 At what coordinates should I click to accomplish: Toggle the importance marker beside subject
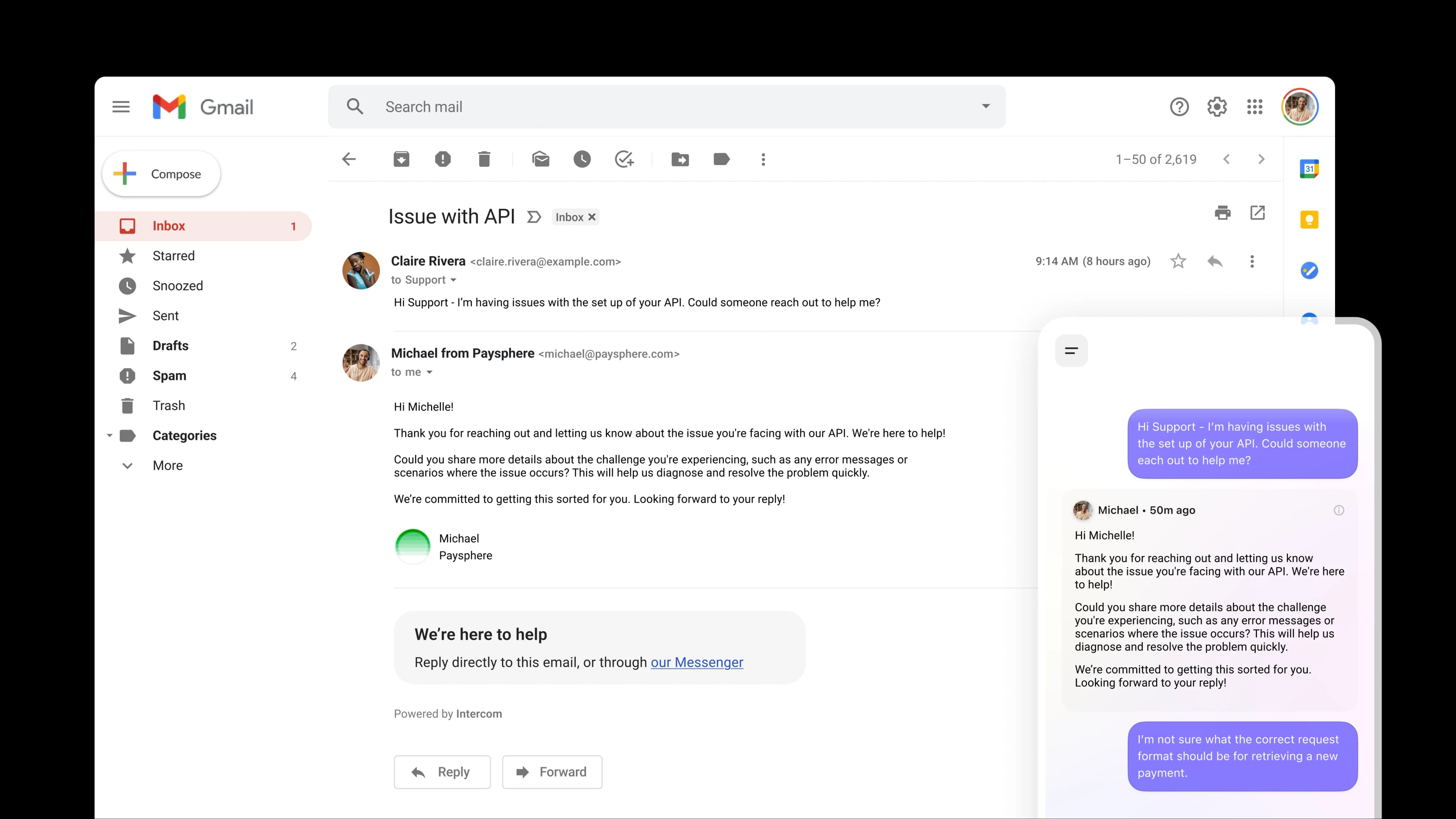(533, 217)
